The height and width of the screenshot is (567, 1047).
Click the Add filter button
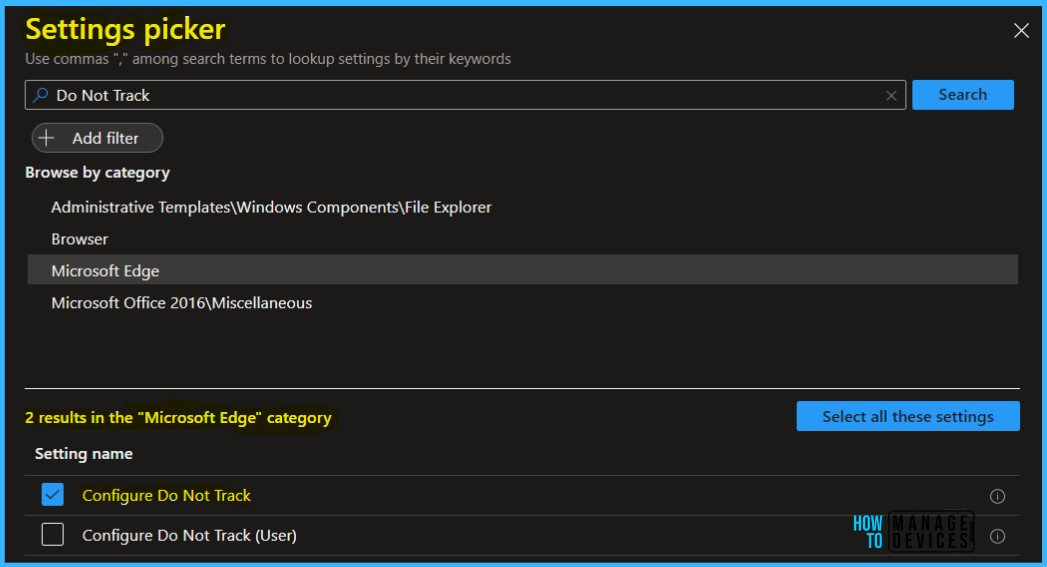[97, 138]
